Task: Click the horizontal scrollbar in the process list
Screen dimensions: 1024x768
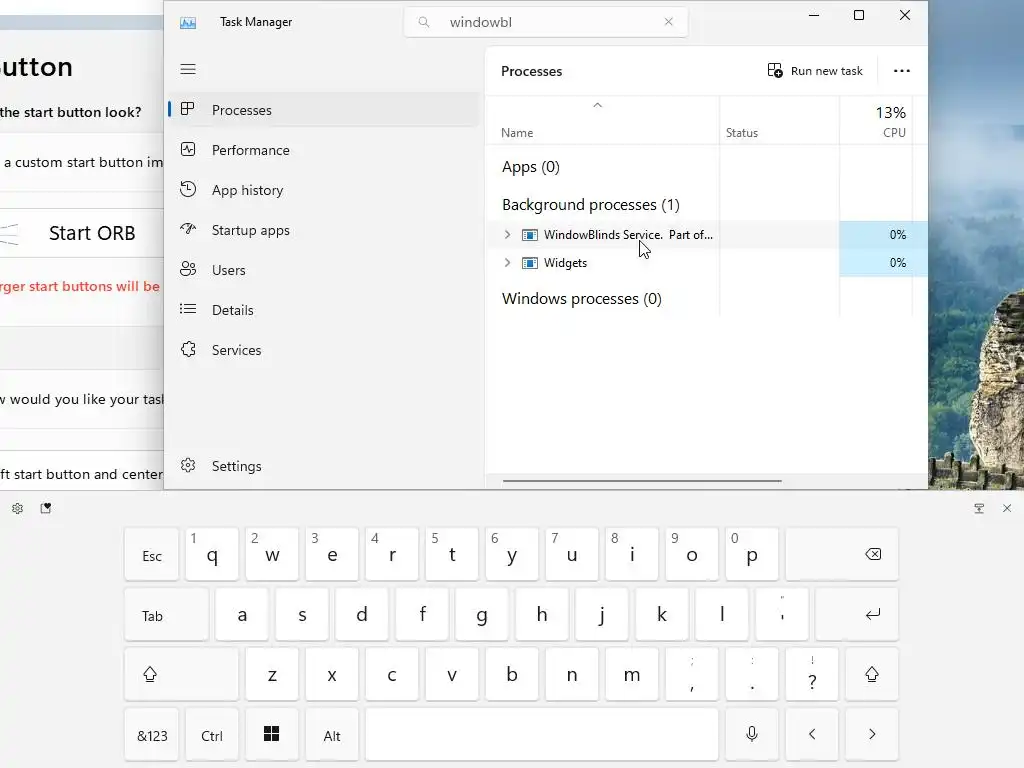Action: coord(642,481)
